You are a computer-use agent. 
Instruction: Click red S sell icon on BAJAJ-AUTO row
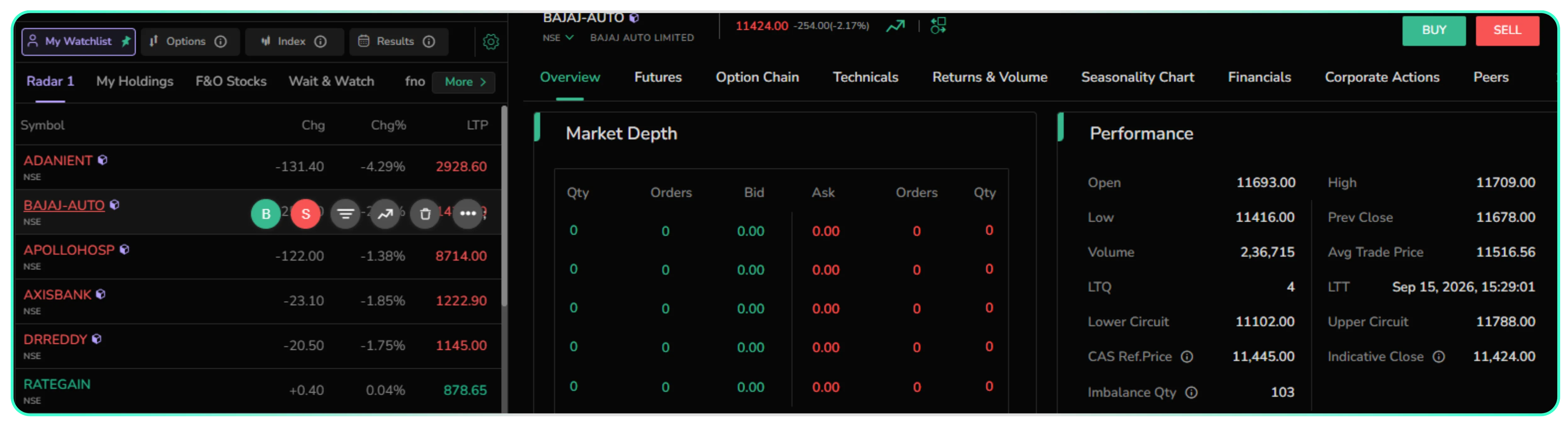[x=305, y=214]
